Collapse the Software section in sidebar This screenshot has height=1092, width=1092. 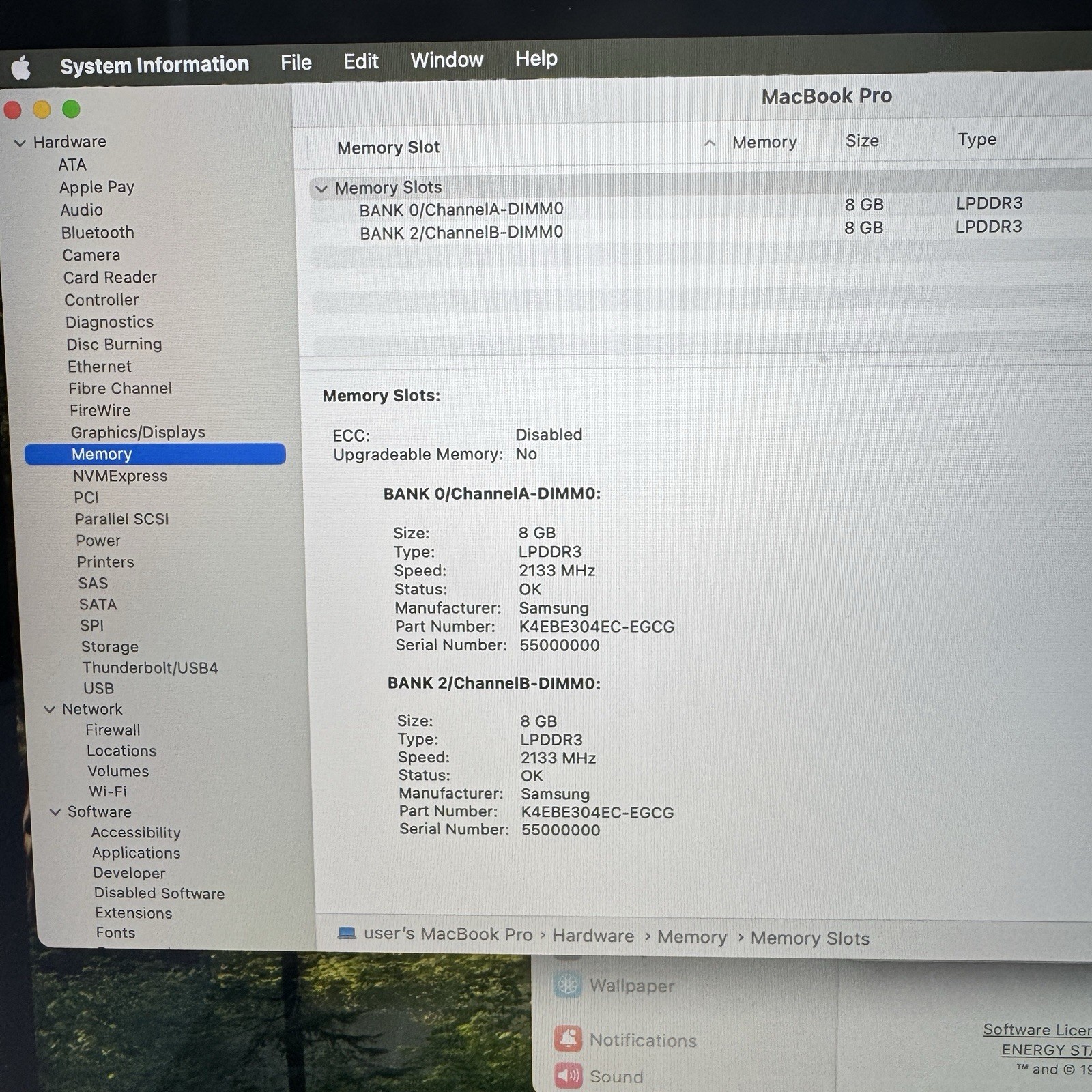(55, 812)
